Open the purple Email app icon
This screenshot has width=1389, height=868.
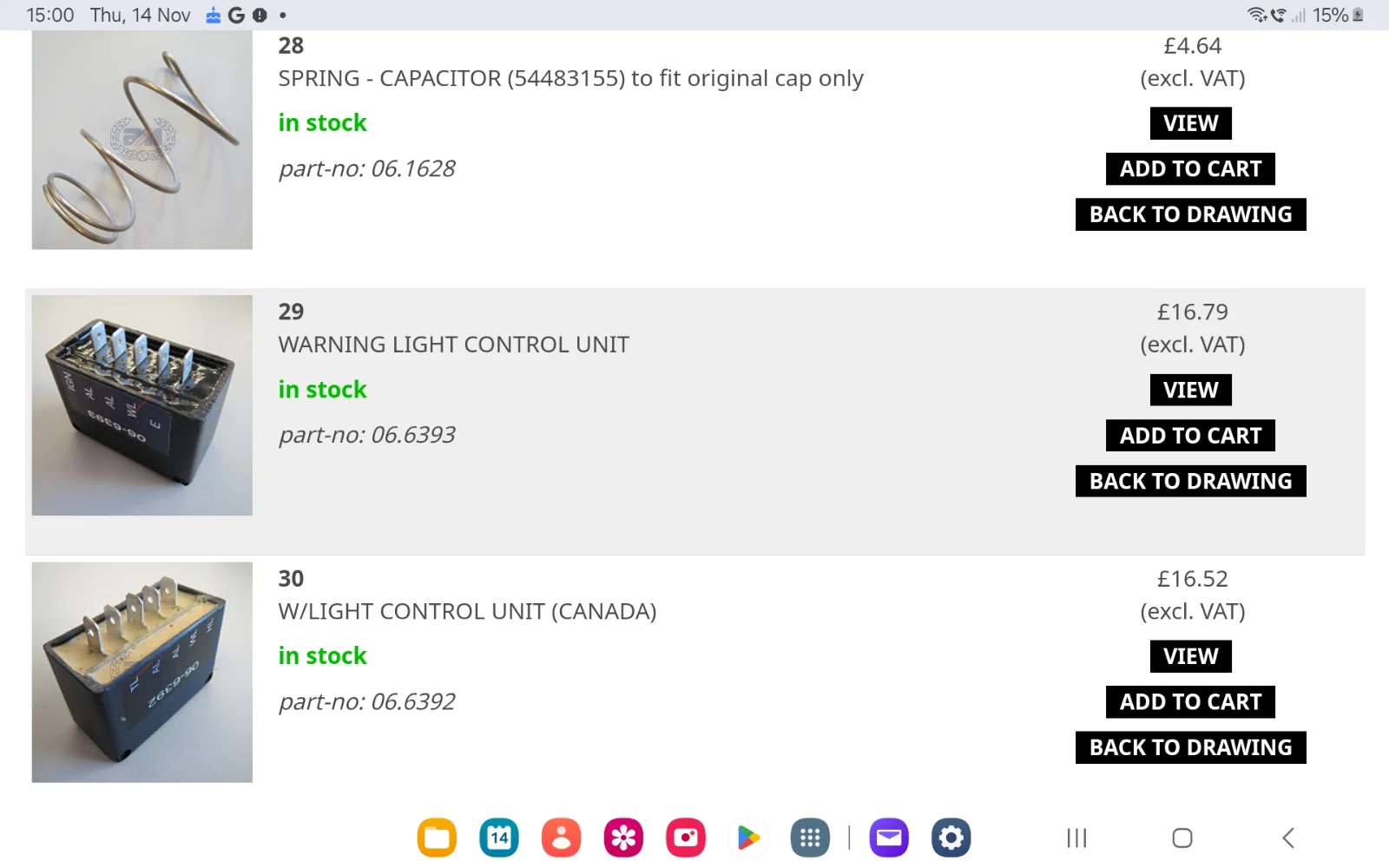coord(889,838)
